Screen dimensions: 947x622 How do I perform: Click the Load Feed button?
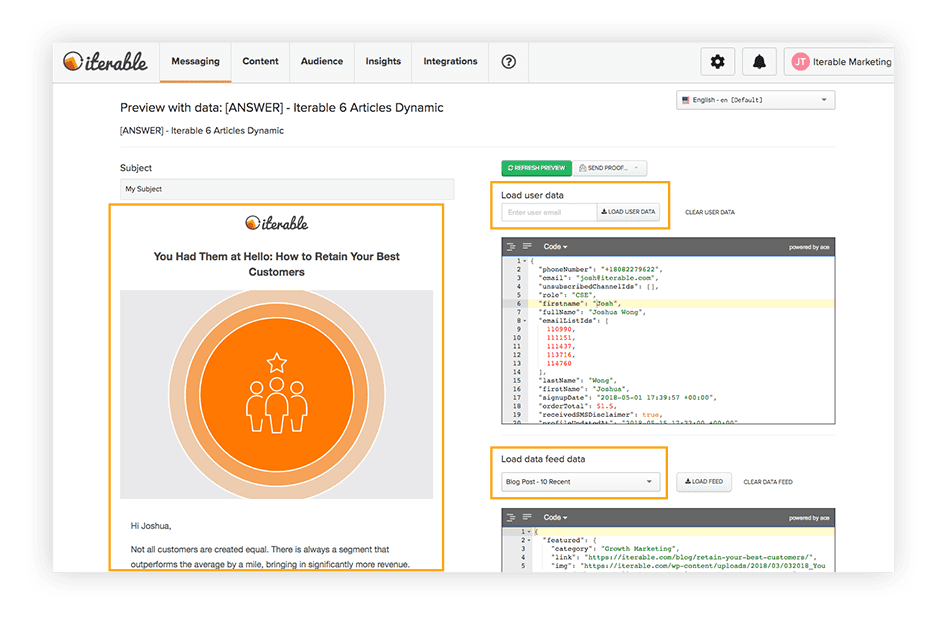[x=704, y=481]
